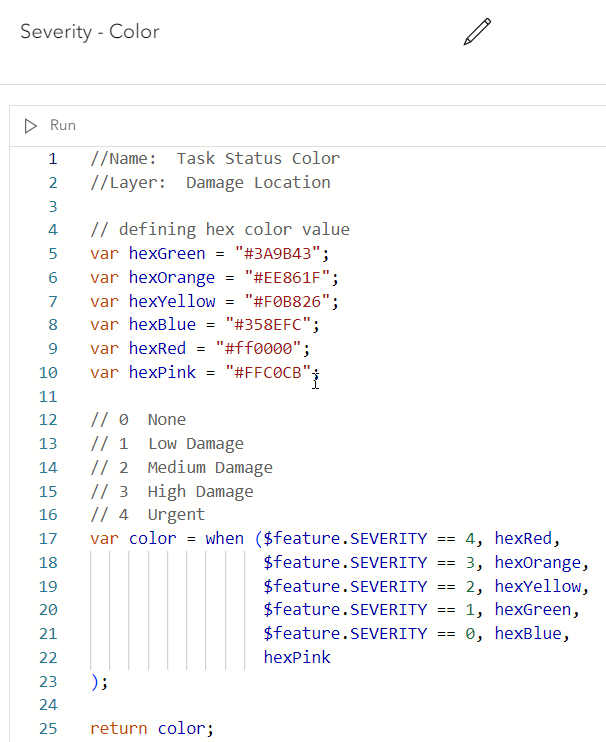Viewport: 606px width, 742px height.
Task: Click the comment '// 3 High Damage'
Action: point(172,492)
